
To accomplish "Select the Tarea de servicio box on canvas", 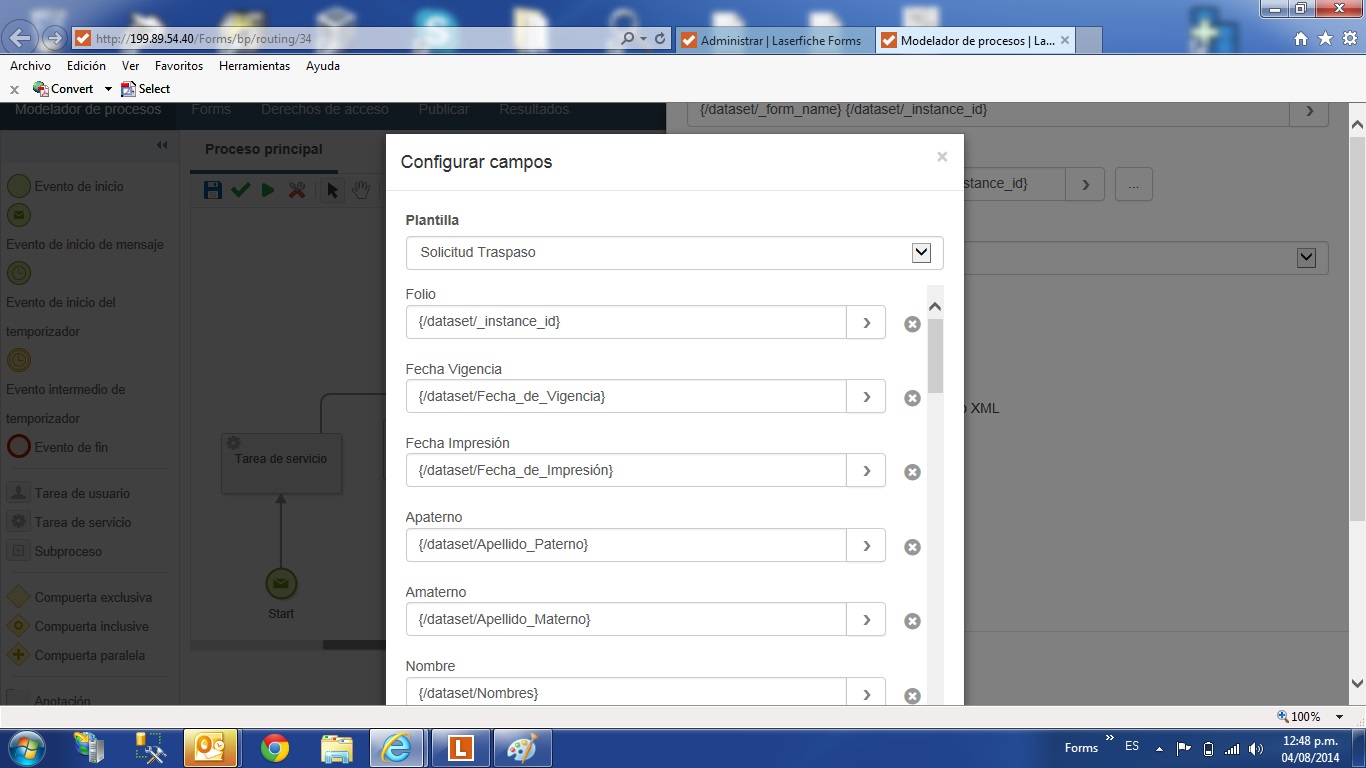I will click(x=281, y=462).
